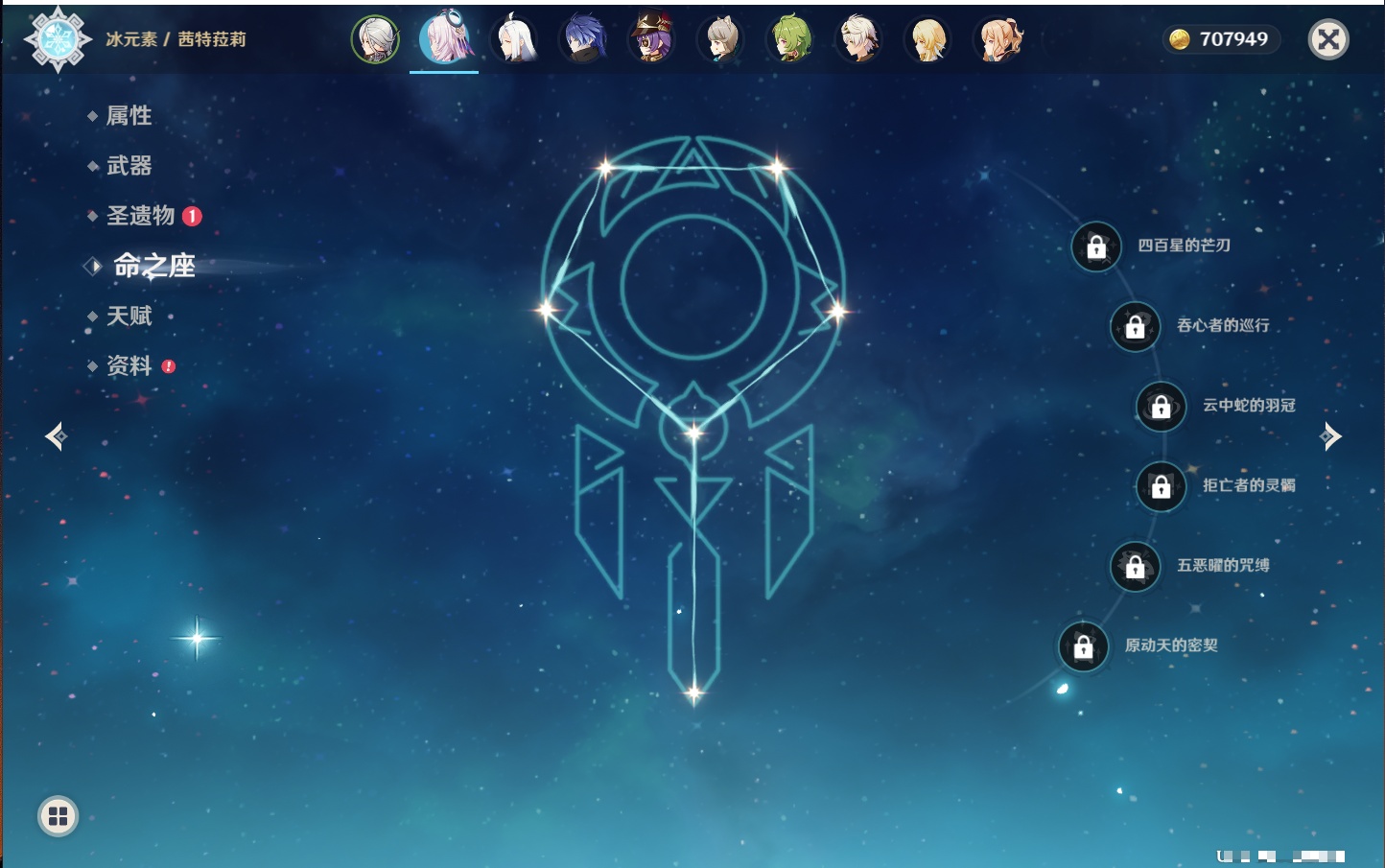Viewport: 1385px width, 868px height.
Task: Select the pink-haired 茜特菈莉 avatar
Action: 445,38
